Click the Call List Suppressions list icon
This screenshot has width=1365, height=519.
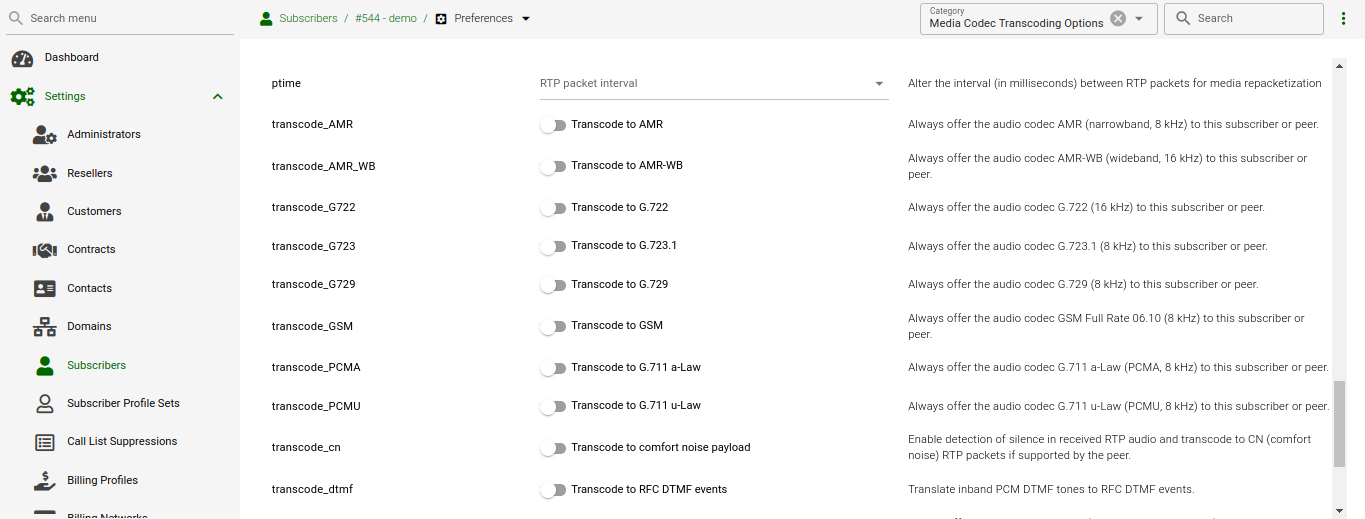[x=45, y=442]
